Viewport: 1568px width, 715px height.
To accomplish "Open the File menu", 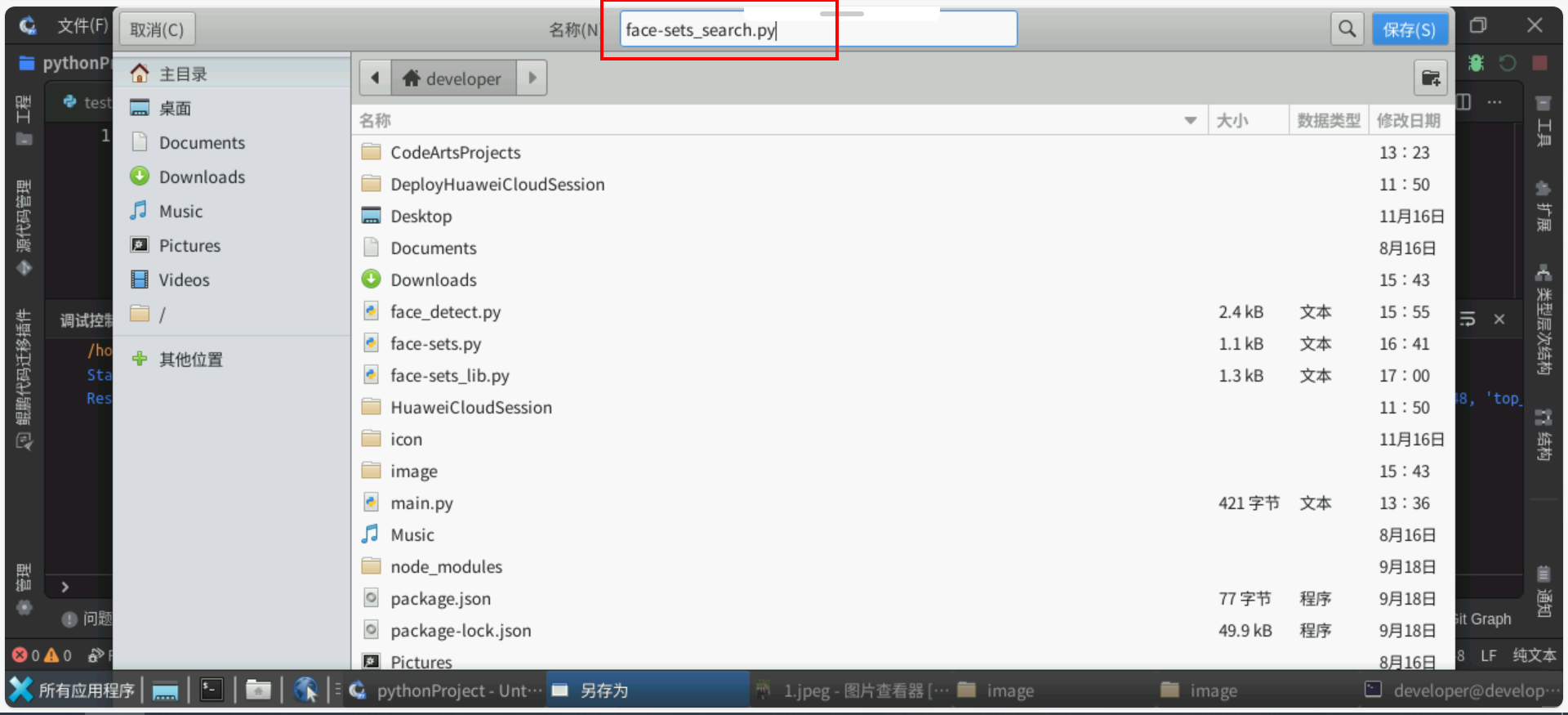I will [82, 26].
